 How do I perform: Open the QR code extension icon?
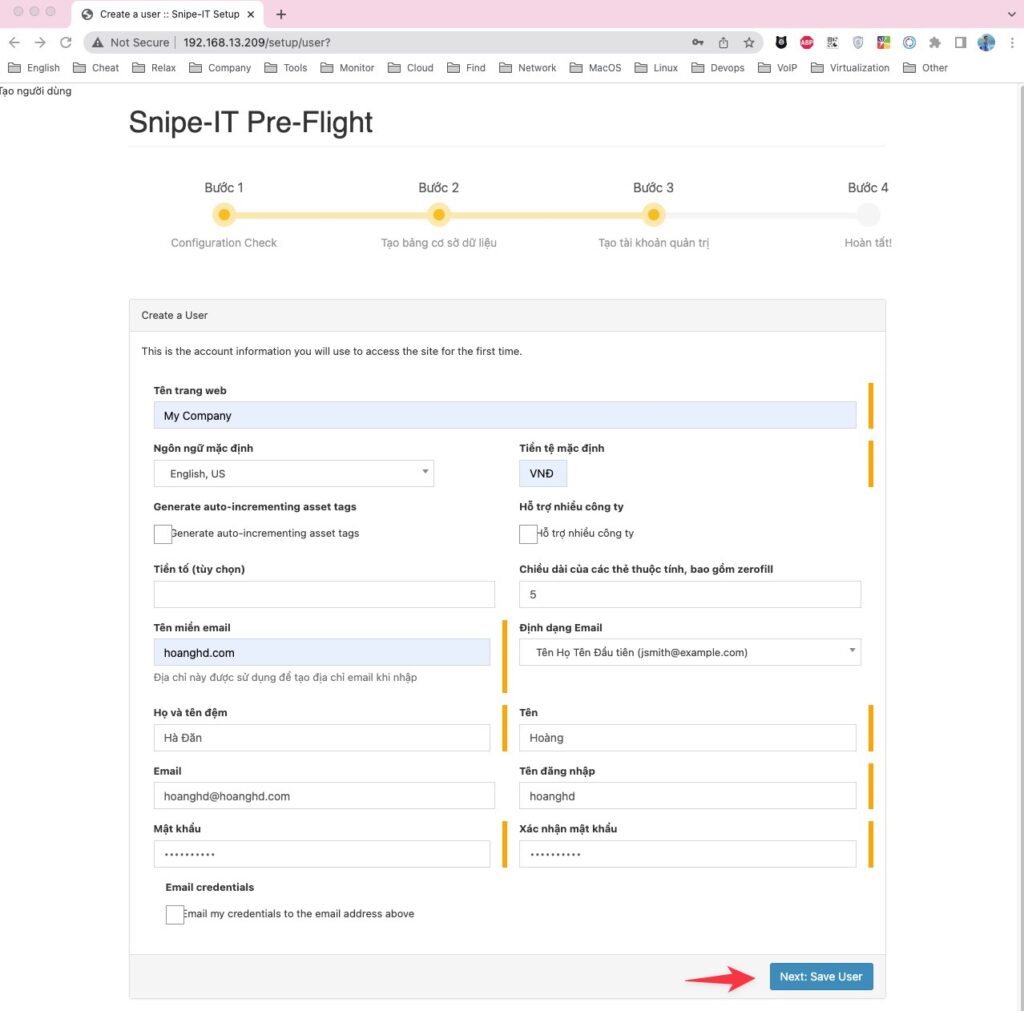point(832,42)
